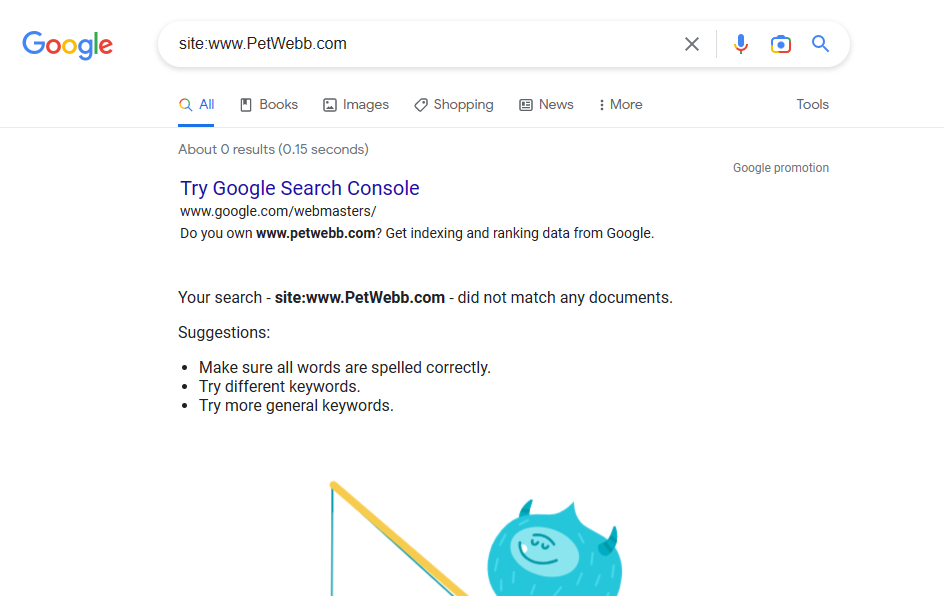Click the fishing monster illustration

pyautogui.click(x=553, y=550)
